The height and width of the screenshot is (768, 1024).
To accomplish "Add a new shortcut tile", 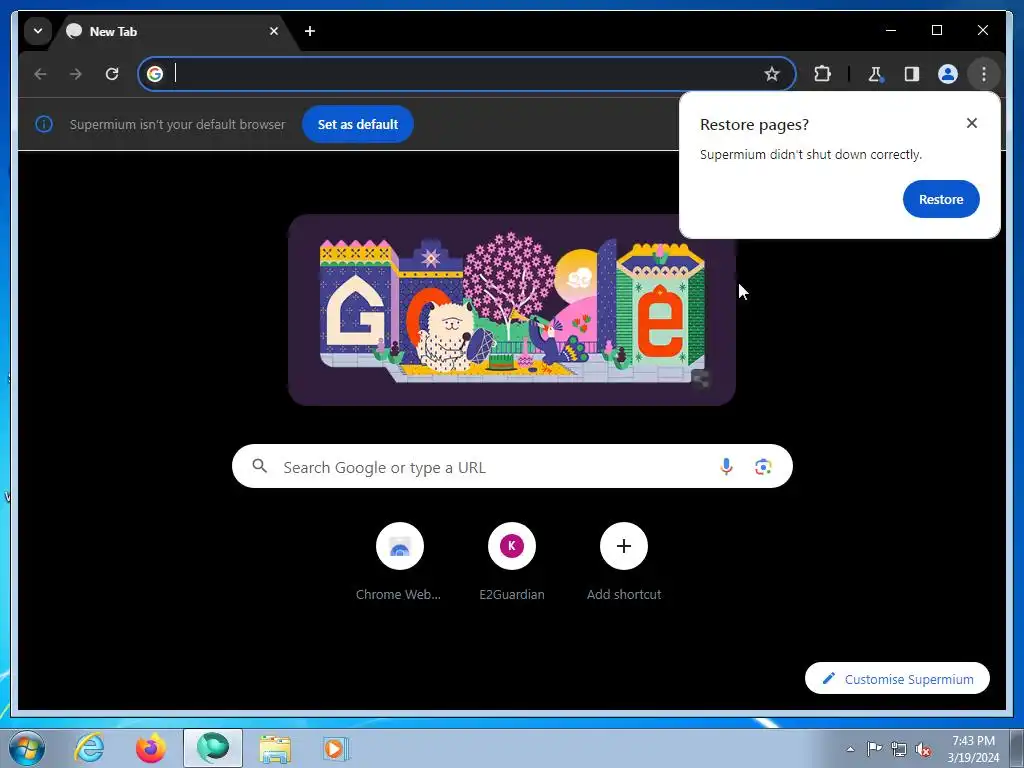I will tap(624, 546).
